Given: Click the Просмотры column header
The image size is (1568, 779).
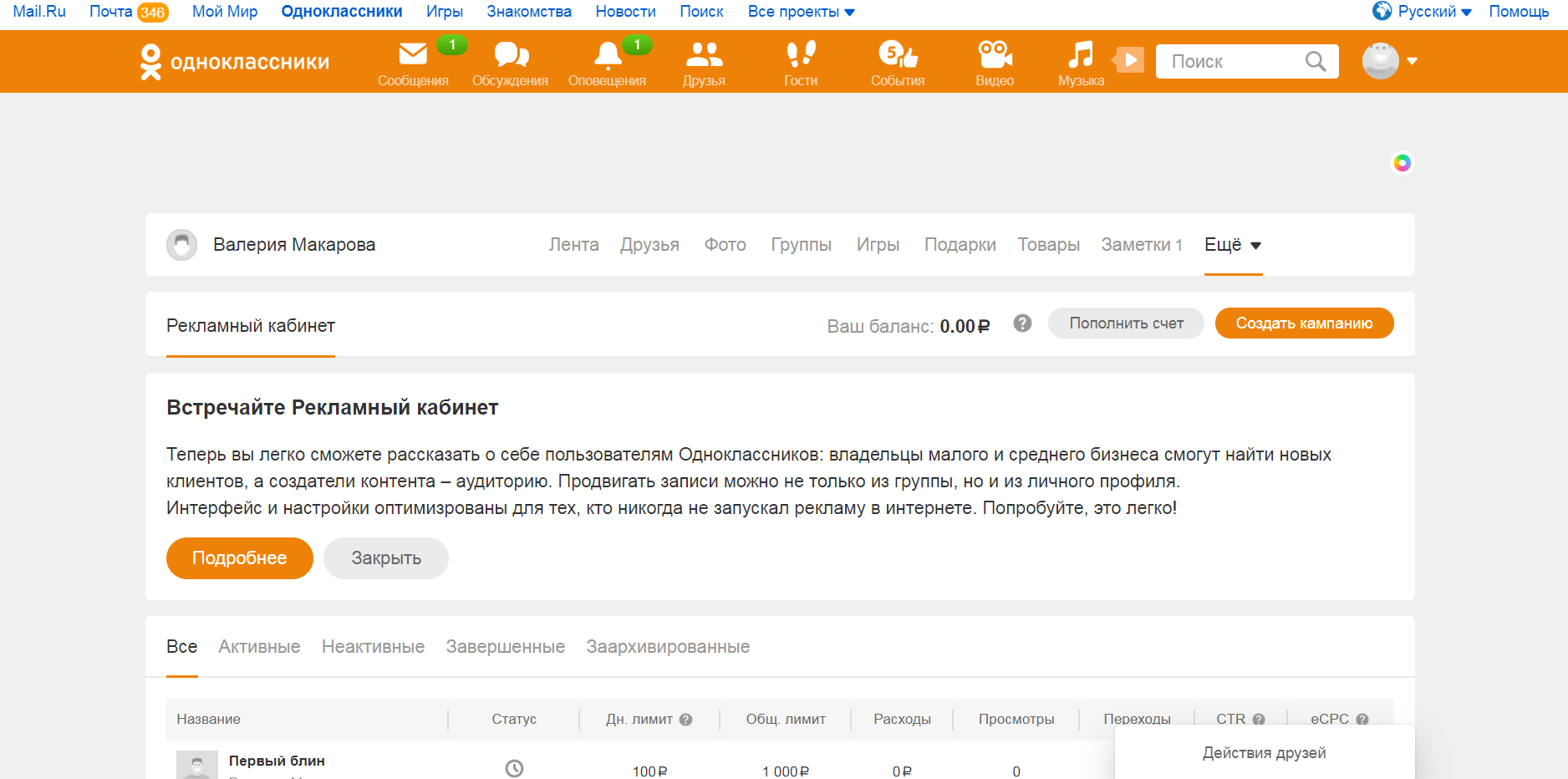Looking at the screenshot, I should pos(1016,720).
